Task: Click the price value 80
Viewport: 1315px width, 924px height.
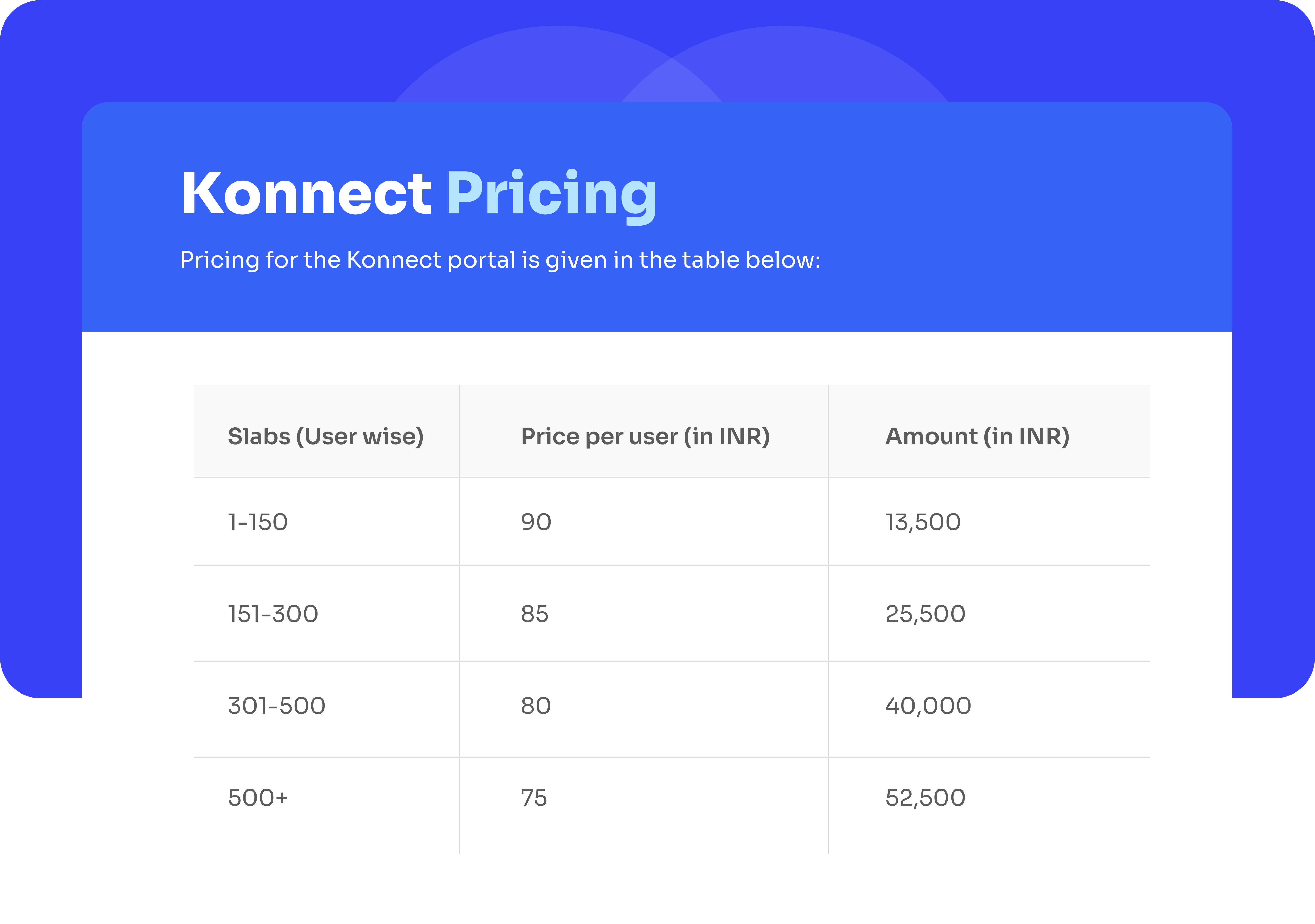Action: tap(535, 706)
